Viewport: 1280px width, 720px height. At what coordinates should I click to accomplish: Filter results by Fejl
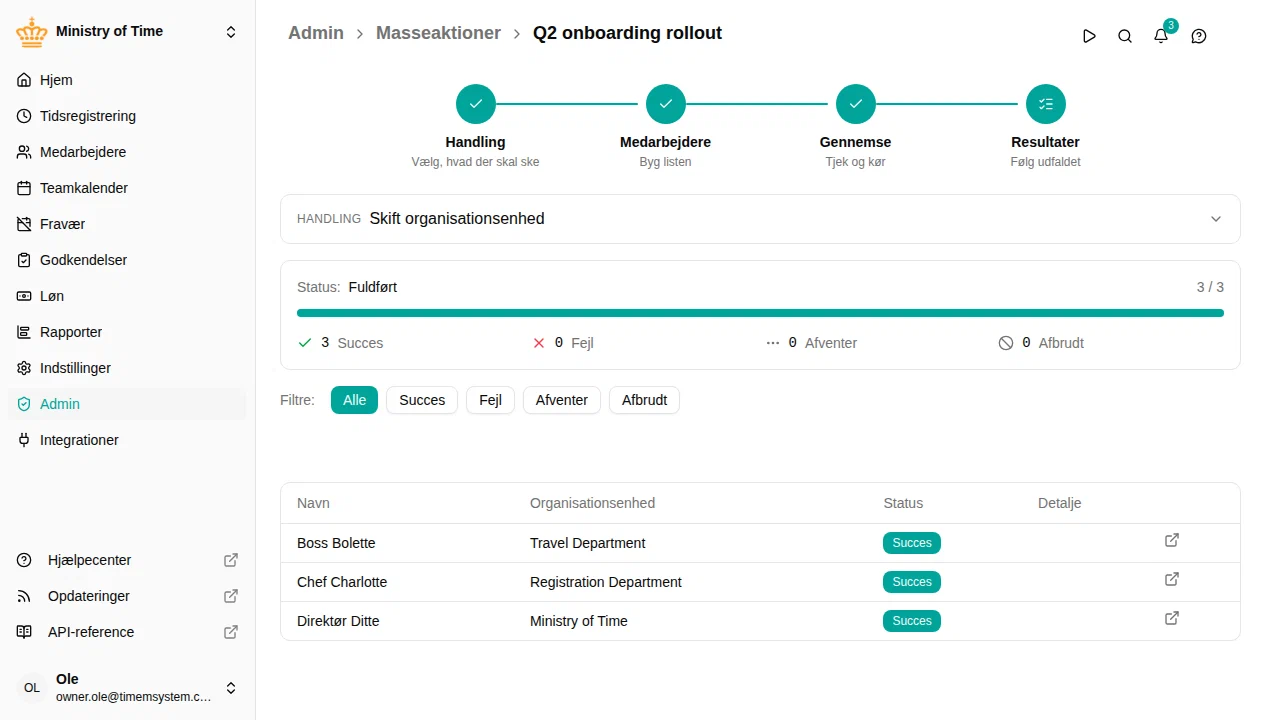[490, 400]
